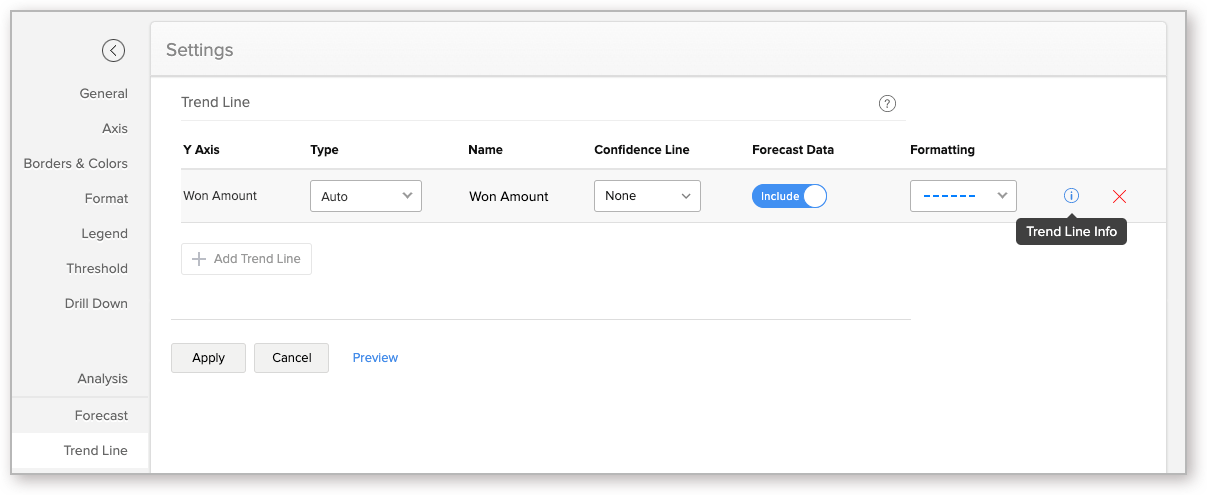Delete trend line with red X
The width and height of the screenshot is (1207, 495).
click(1119, 197)
